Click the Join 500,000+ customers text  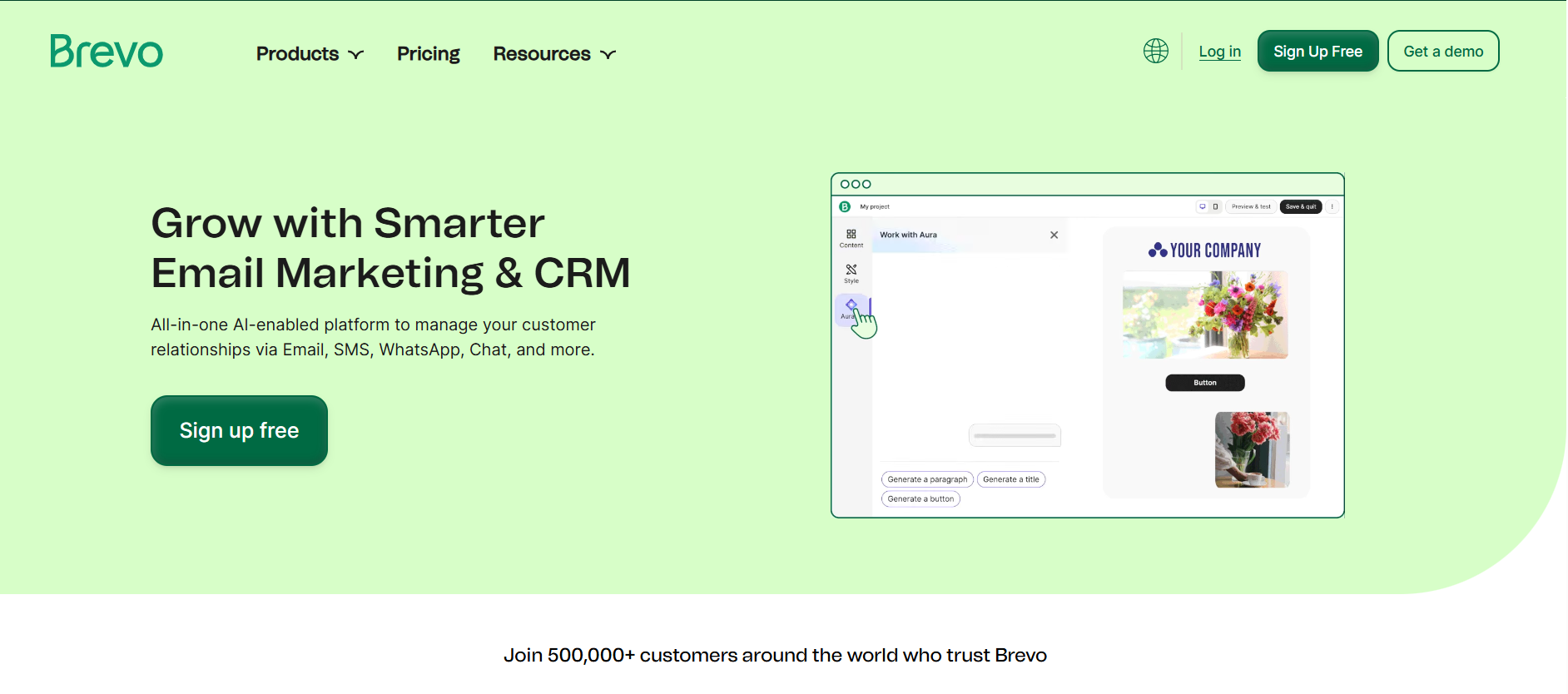point(775,656)
